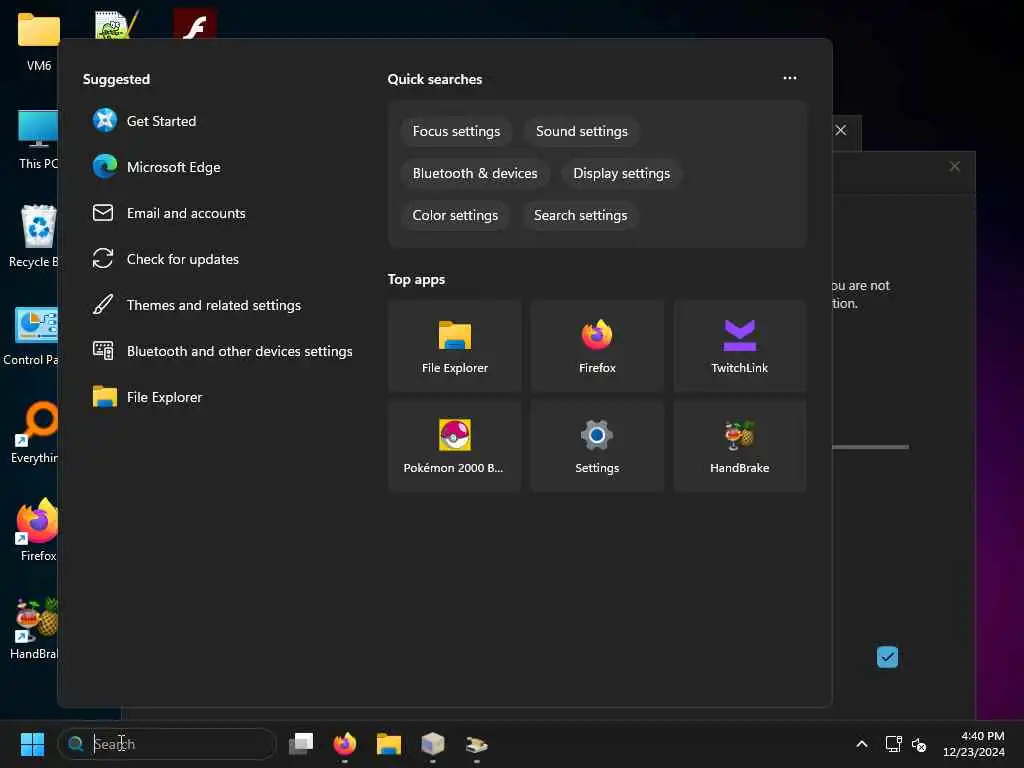Image resolution: width=1024 pixels, height=768 pixels.
Task: Click progress bar in background dialog
Action: coord(871,447)
